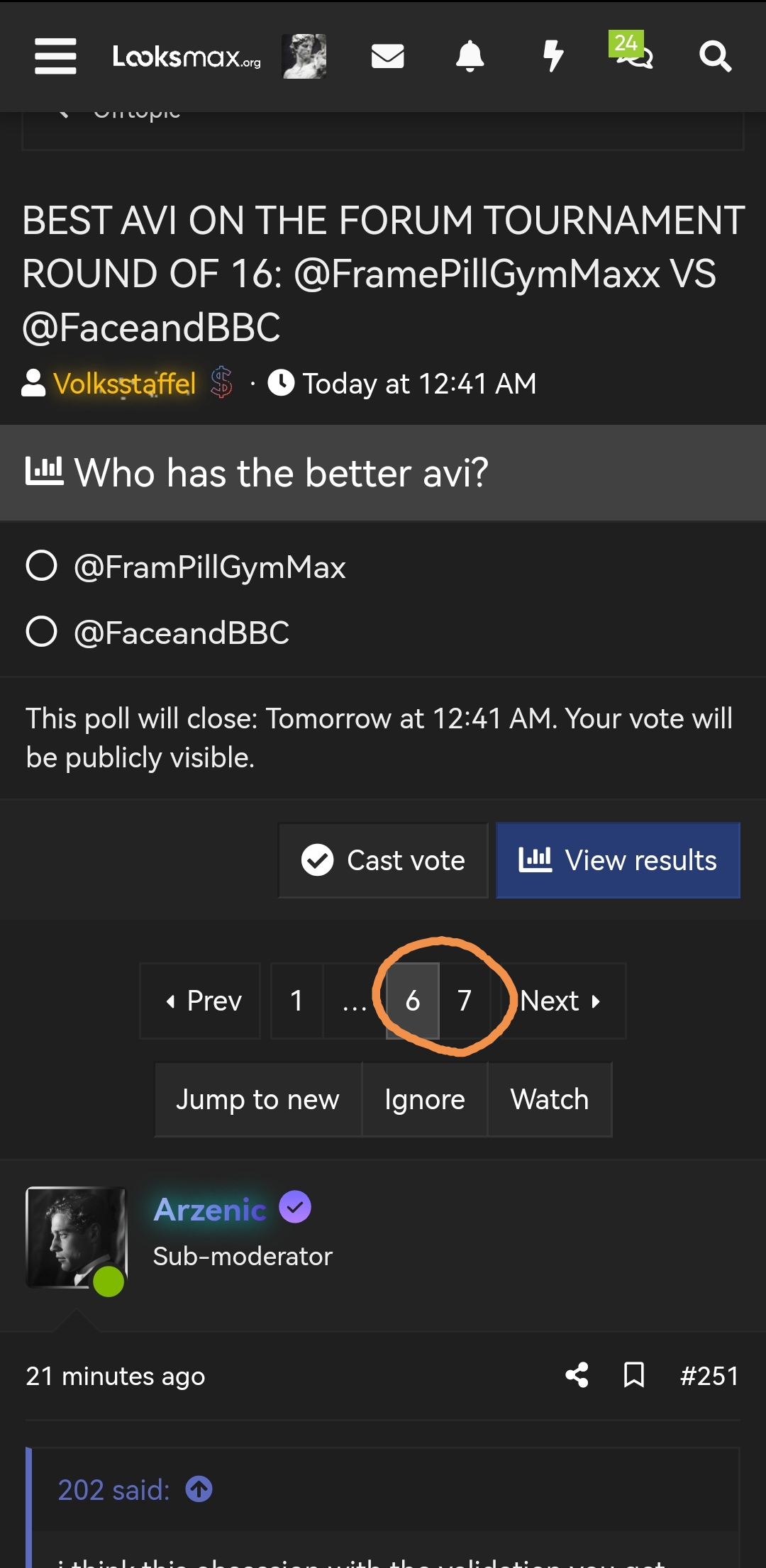Jump to page 7

[465, 1001]
